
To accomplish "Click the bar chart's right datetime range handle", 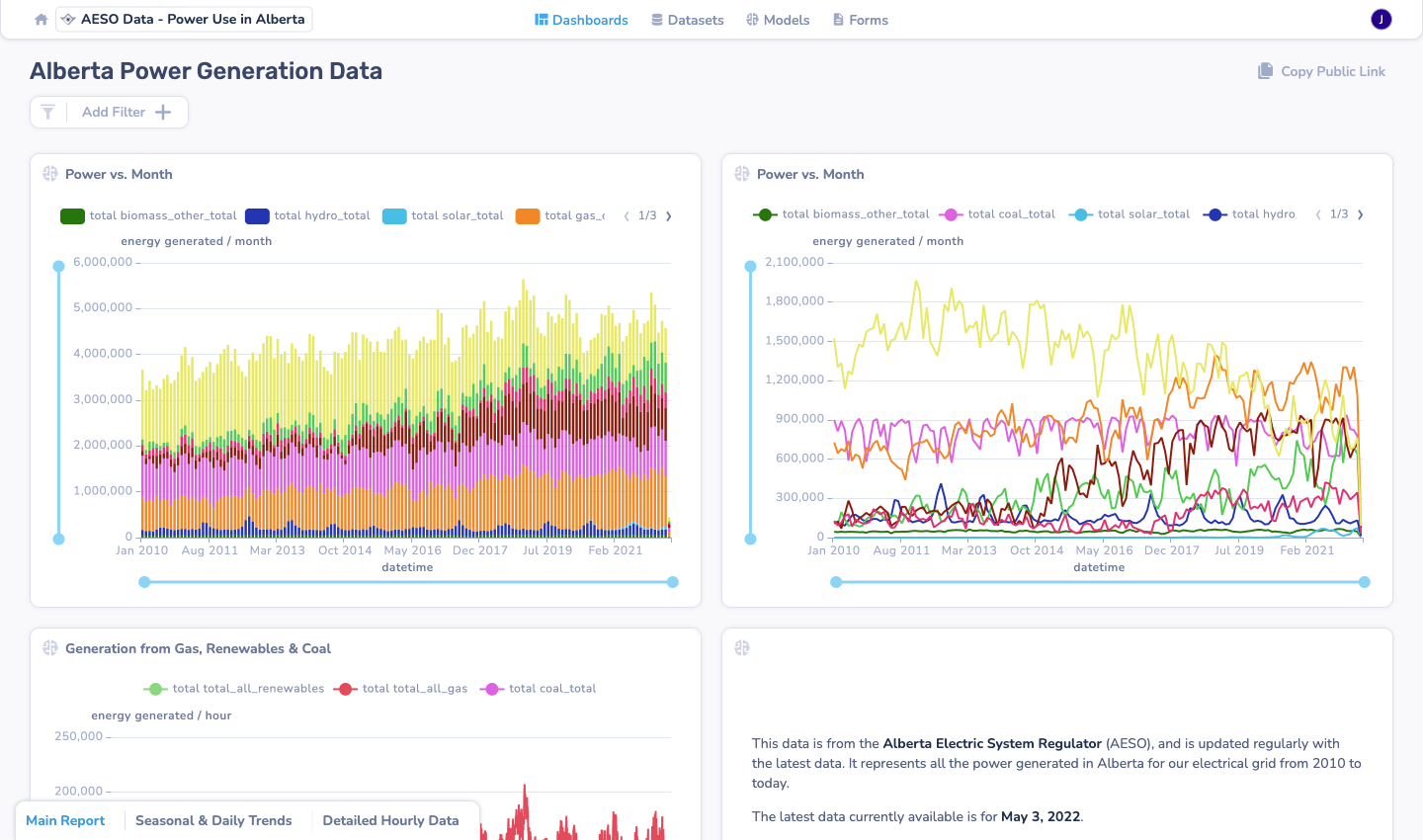I will pos(673,582).
